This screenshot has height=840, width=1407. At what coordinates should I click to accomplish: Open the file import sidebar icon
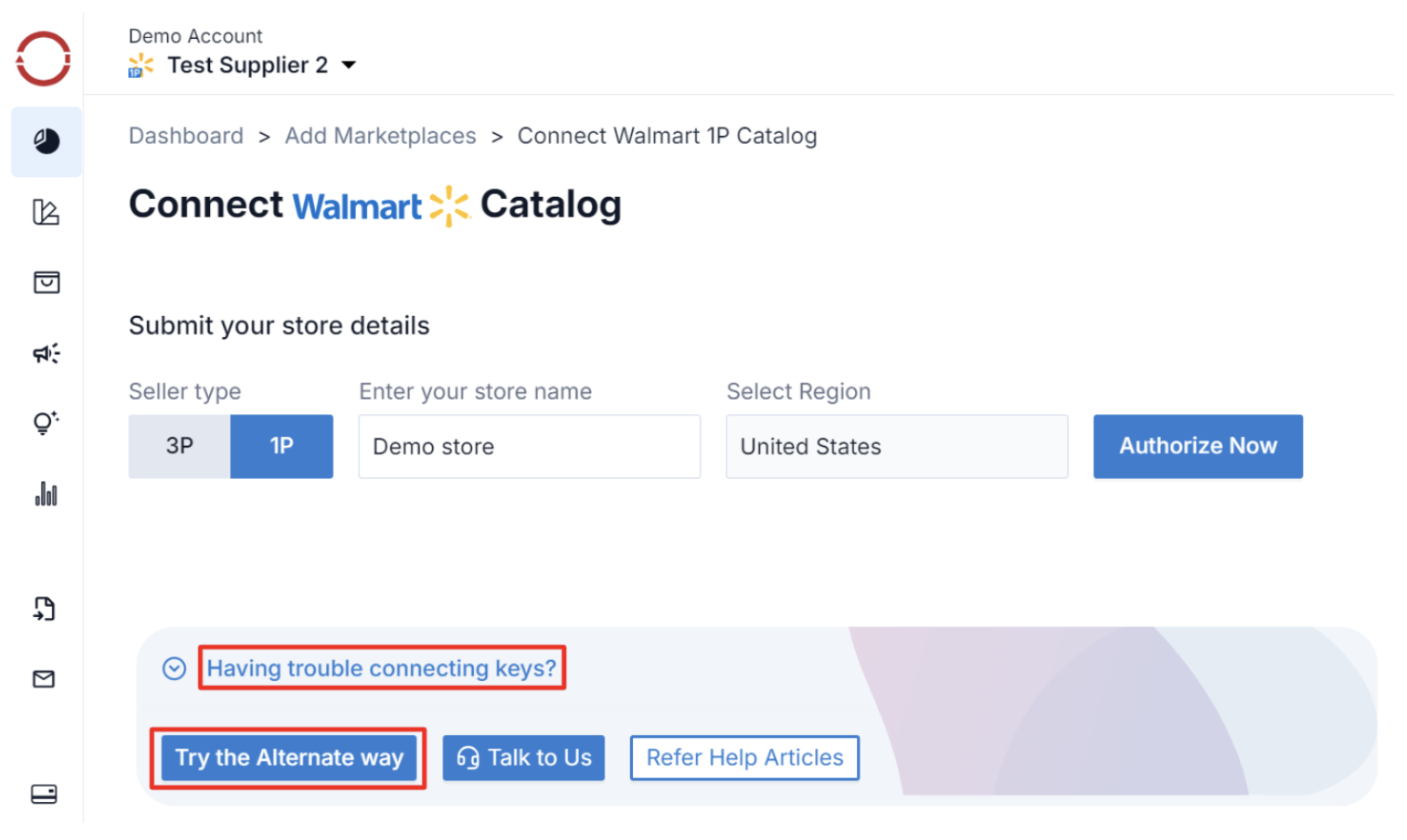click(x=45, y=609)
